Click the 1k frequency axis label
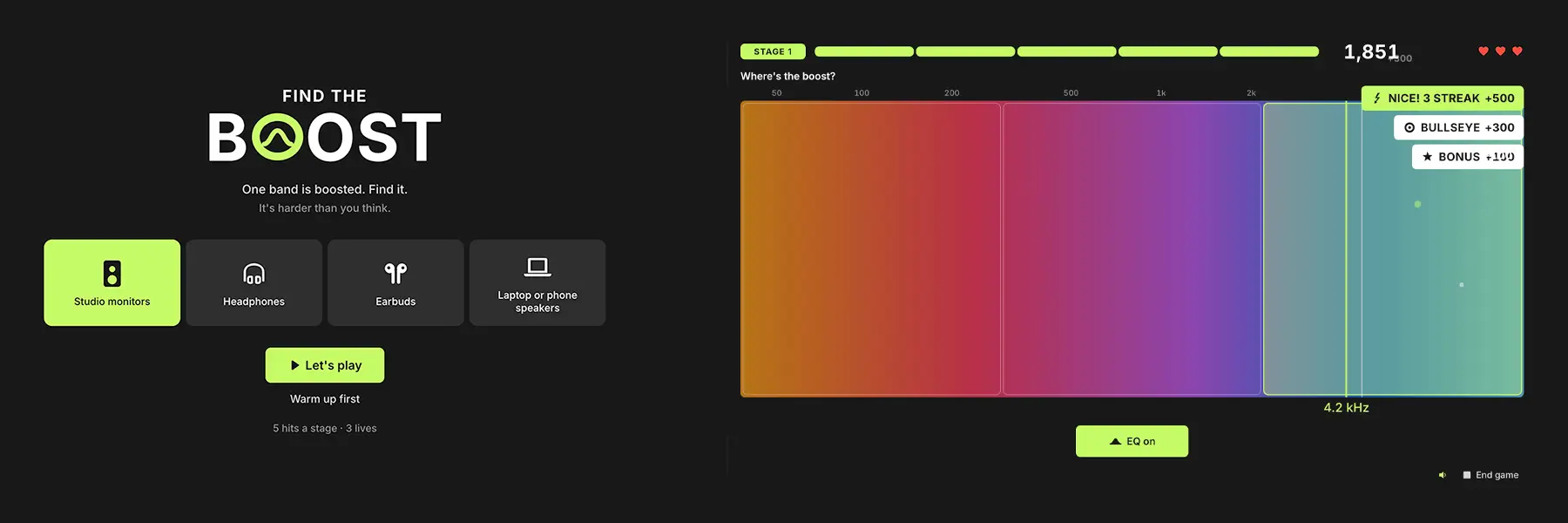 (1161, 93)
